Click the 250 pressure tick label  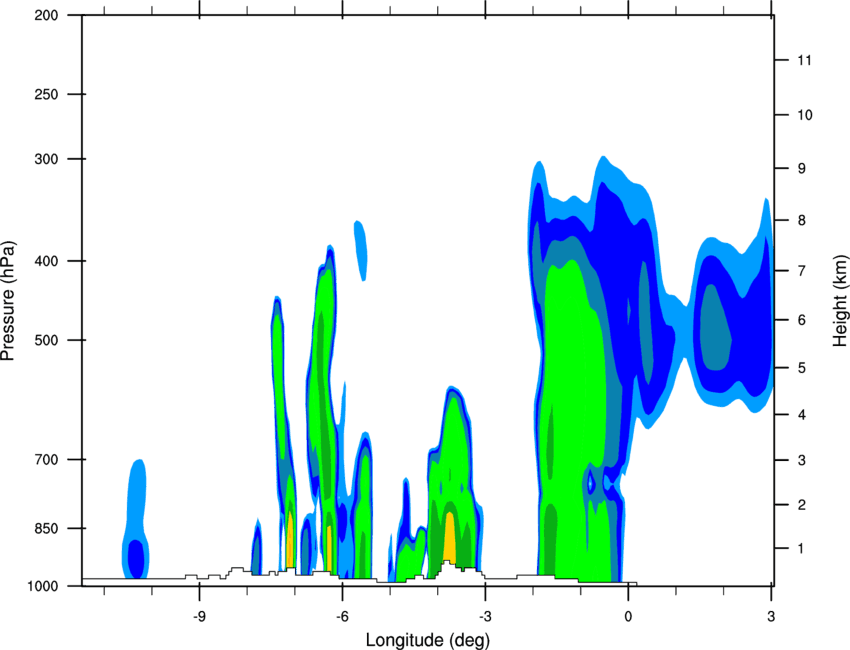tap(46, 94)
